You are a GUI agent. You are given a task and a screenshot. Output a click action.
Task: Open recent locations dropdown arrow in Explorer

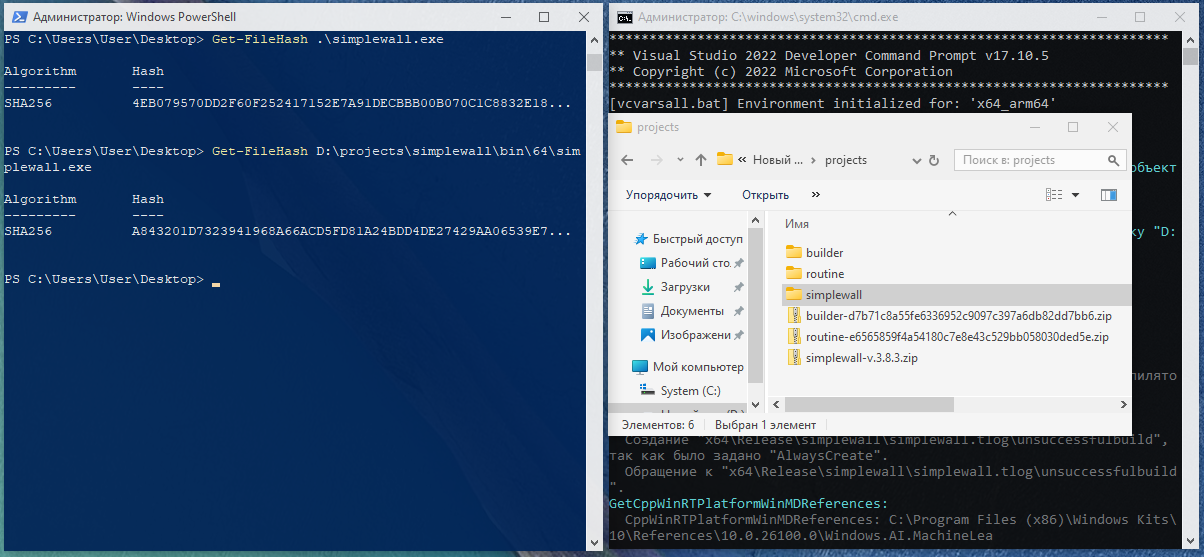pyautogui.click(x=678, y=161)
